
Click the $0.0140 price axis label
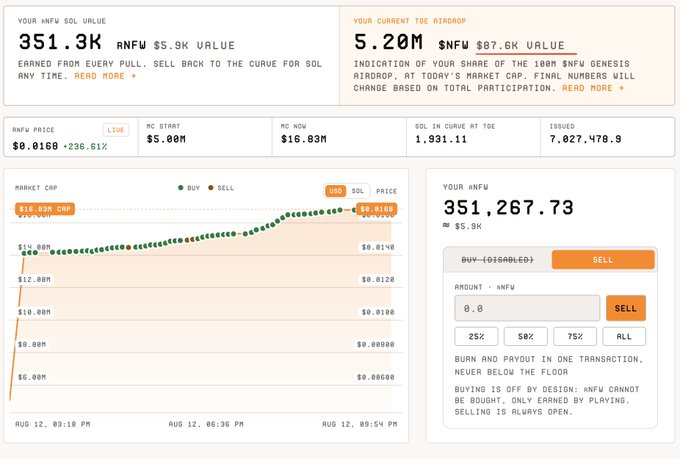tap(378, 247)
